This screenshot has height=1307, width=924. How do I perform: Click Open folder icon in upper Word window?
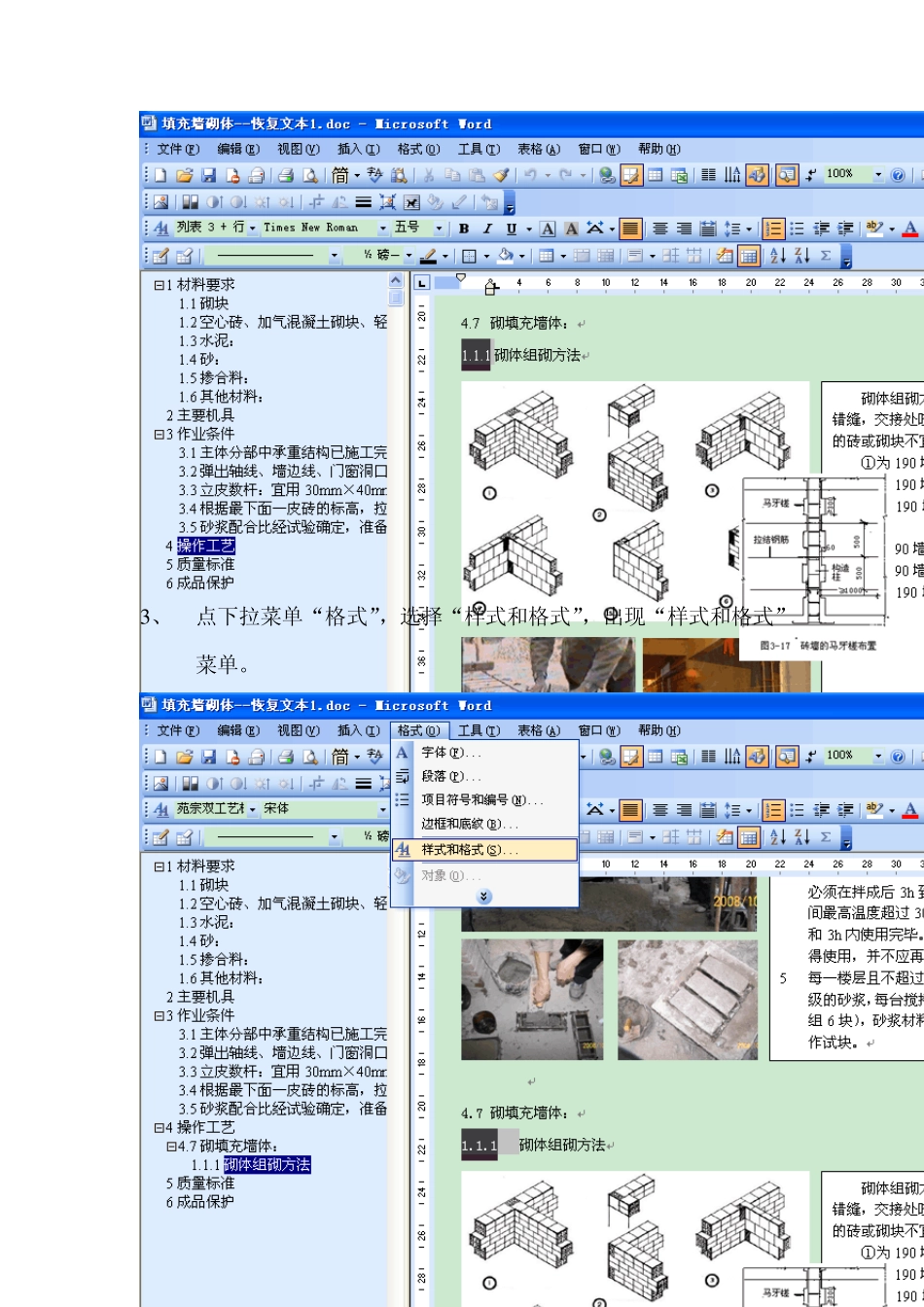(185, 176)
